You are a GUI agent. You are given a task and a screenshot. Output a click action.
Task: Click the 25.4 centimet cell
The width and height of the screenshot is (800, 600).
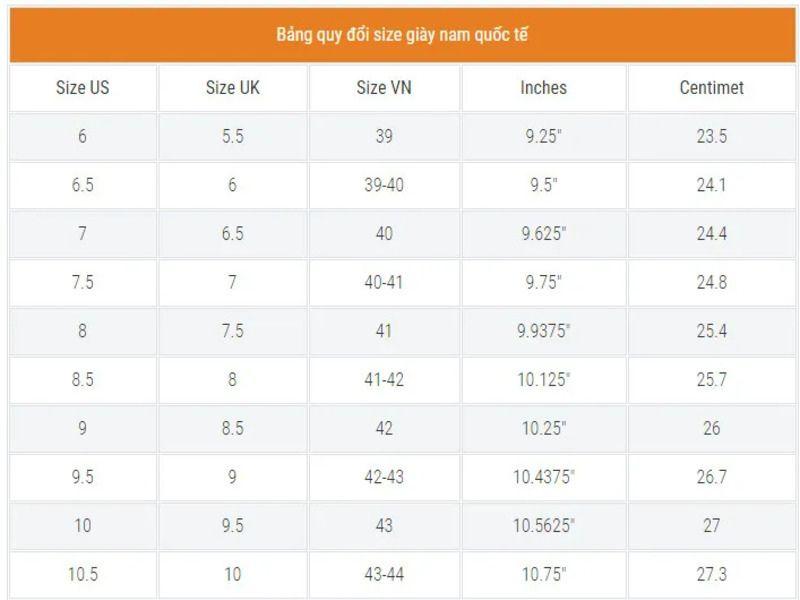pos(711,331)
